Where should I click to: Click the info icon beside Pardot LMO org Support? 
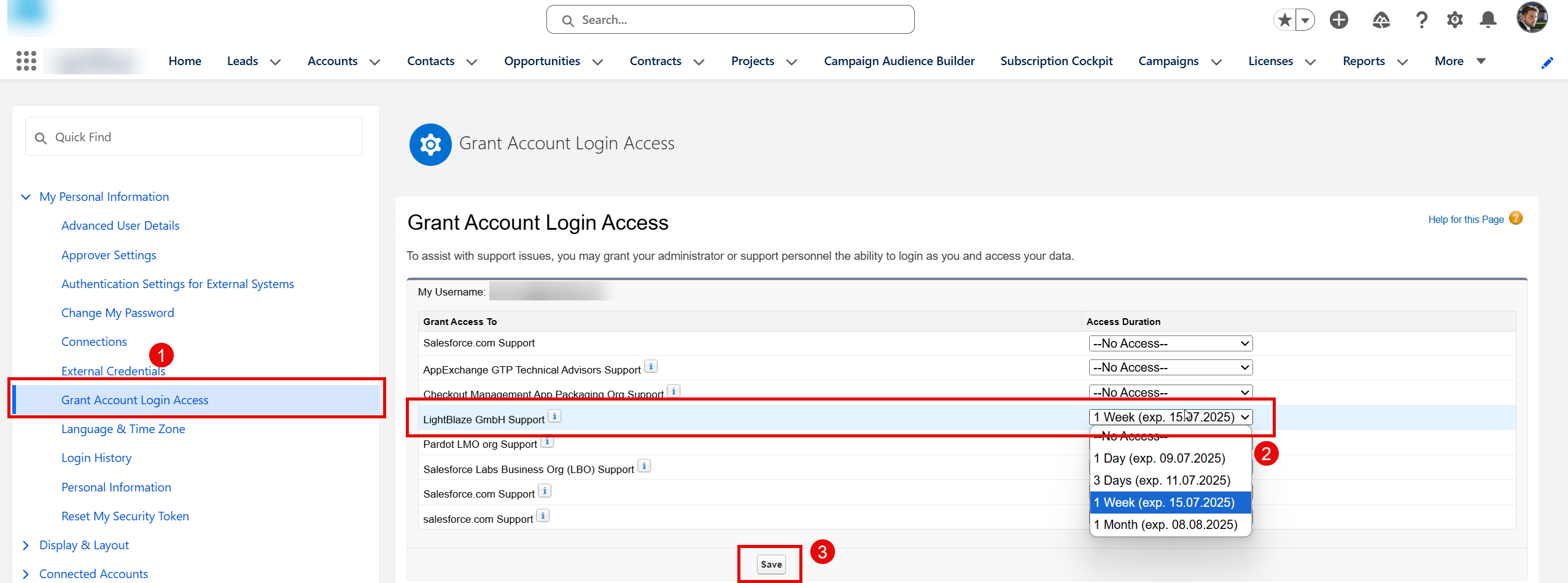(547, 441)
